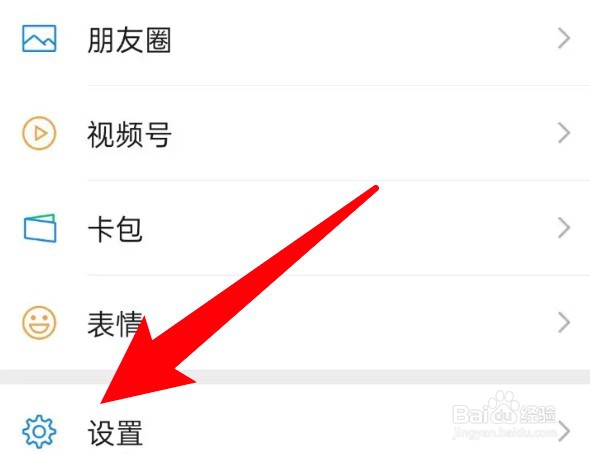Tap the Channels (视频号) play icon
Screen dimensions: 590x454
coord(39,133)
